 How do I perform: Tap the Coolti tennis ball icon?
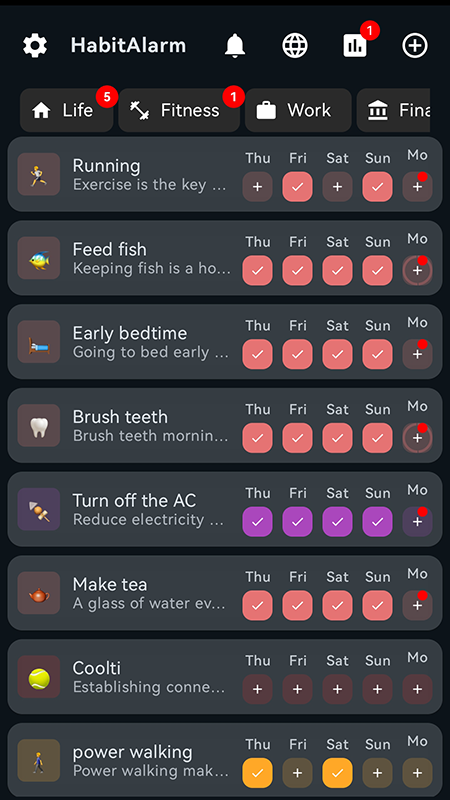click(x=39, y=677)
